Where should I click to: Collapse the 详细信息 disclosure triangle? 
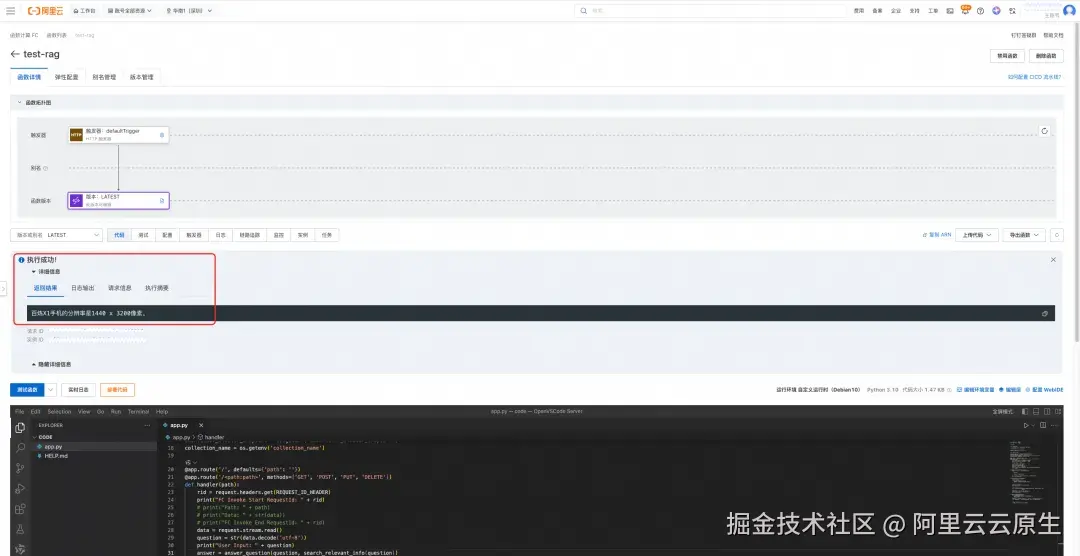[x=34, y=271]
